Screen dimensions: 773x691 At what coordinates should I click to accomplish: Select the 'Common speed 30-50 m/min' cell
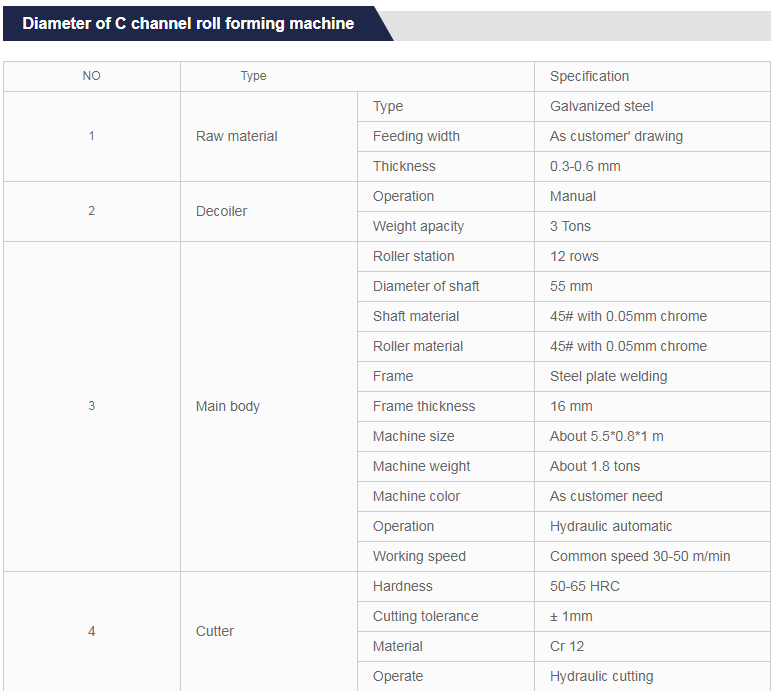click(640, 557)
